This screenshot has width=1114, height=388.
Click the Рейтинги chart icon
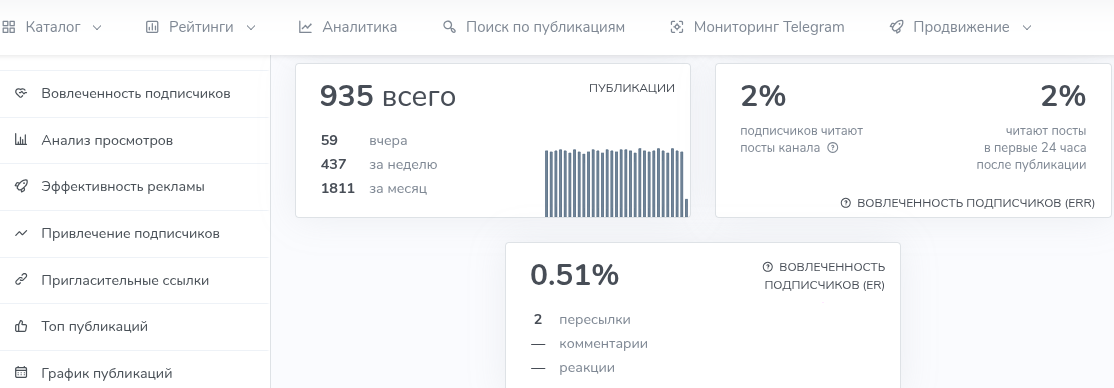pyautogui.click(x=151, y=27)
